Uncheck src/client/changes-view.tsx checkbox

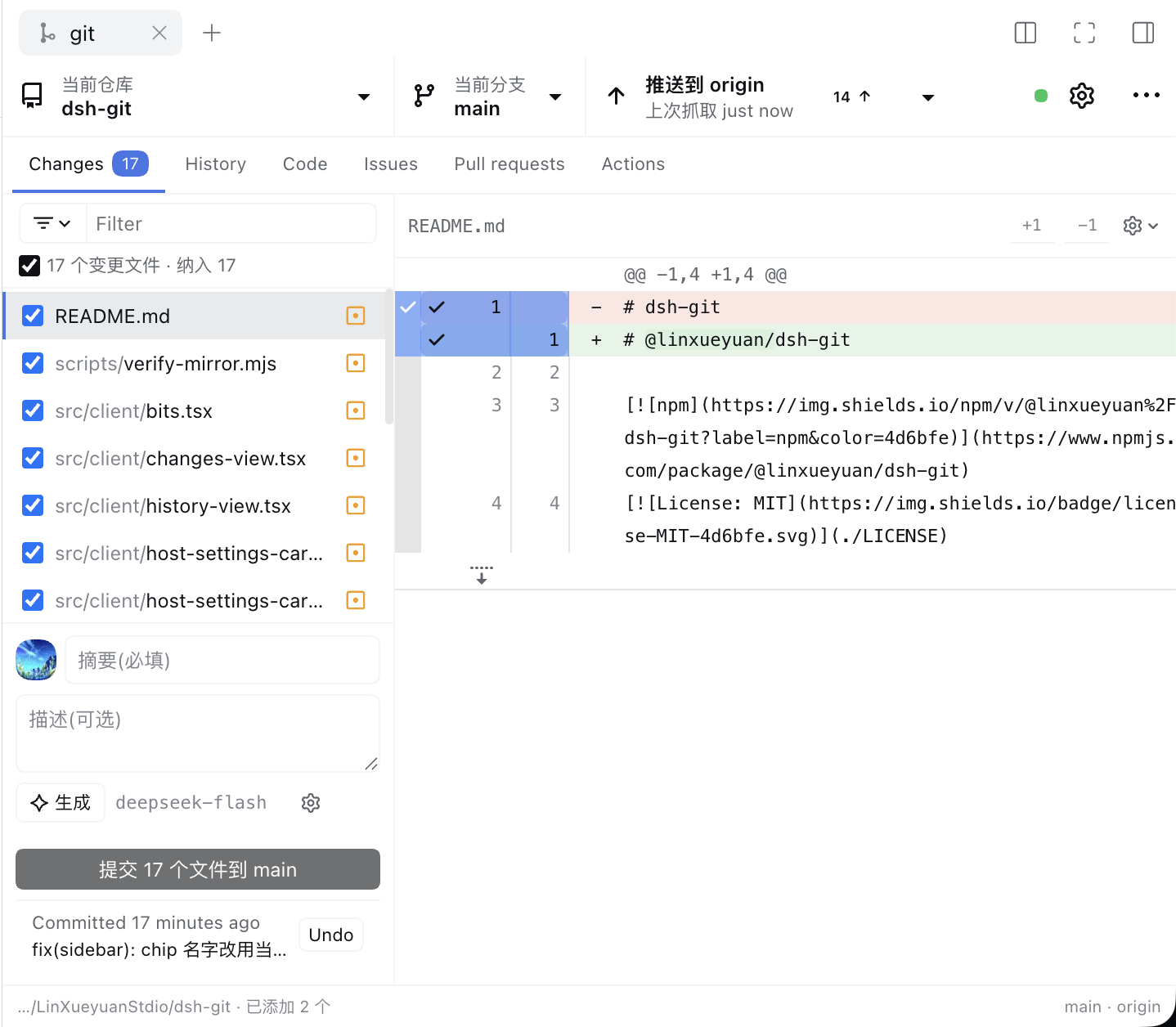click(33, 458)
